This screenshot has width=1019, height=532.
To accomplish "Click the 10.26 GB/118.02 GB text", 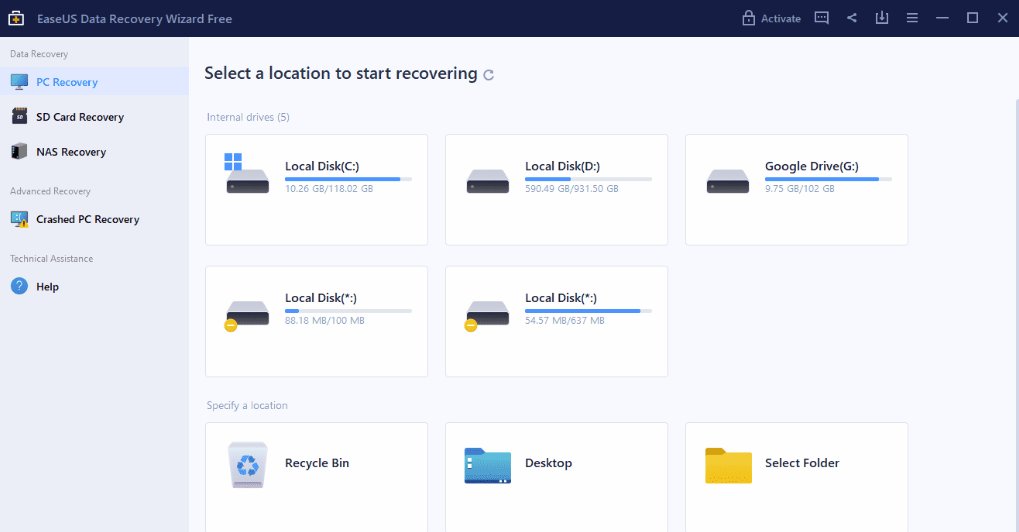I will click(329, 188).
